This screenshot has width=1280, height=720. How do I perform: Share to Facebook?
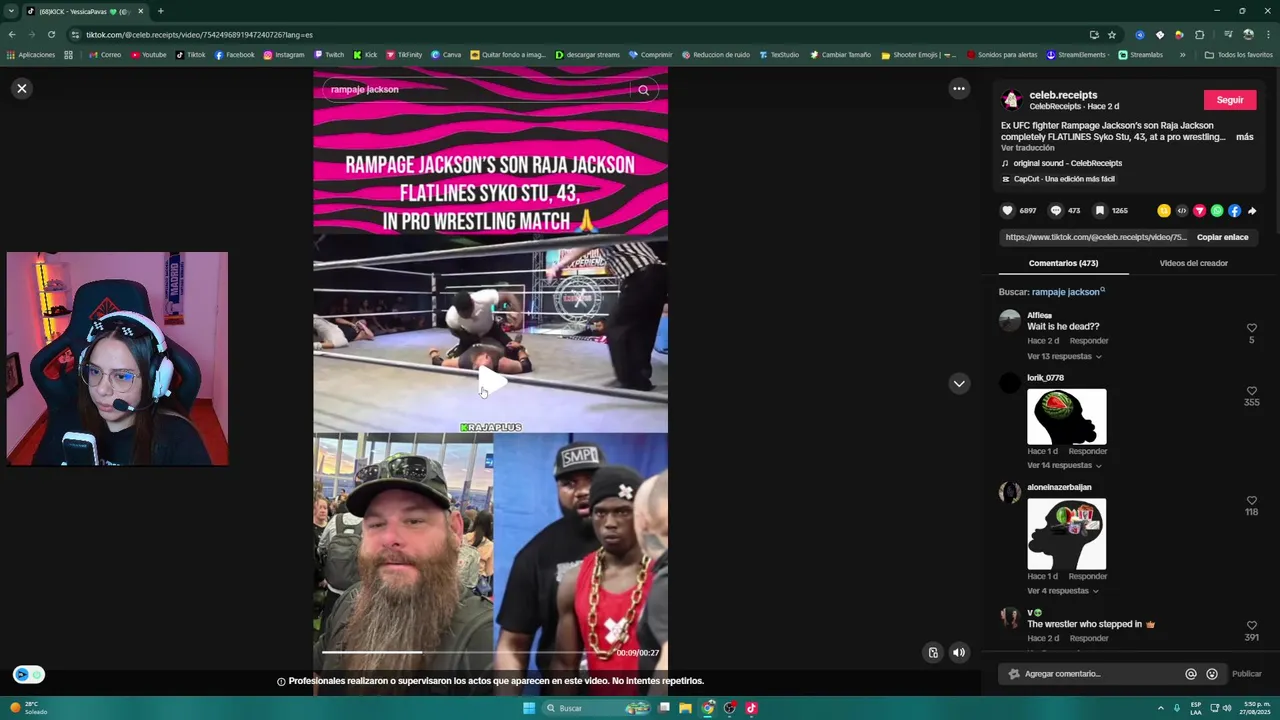(x=1234, y=211)
